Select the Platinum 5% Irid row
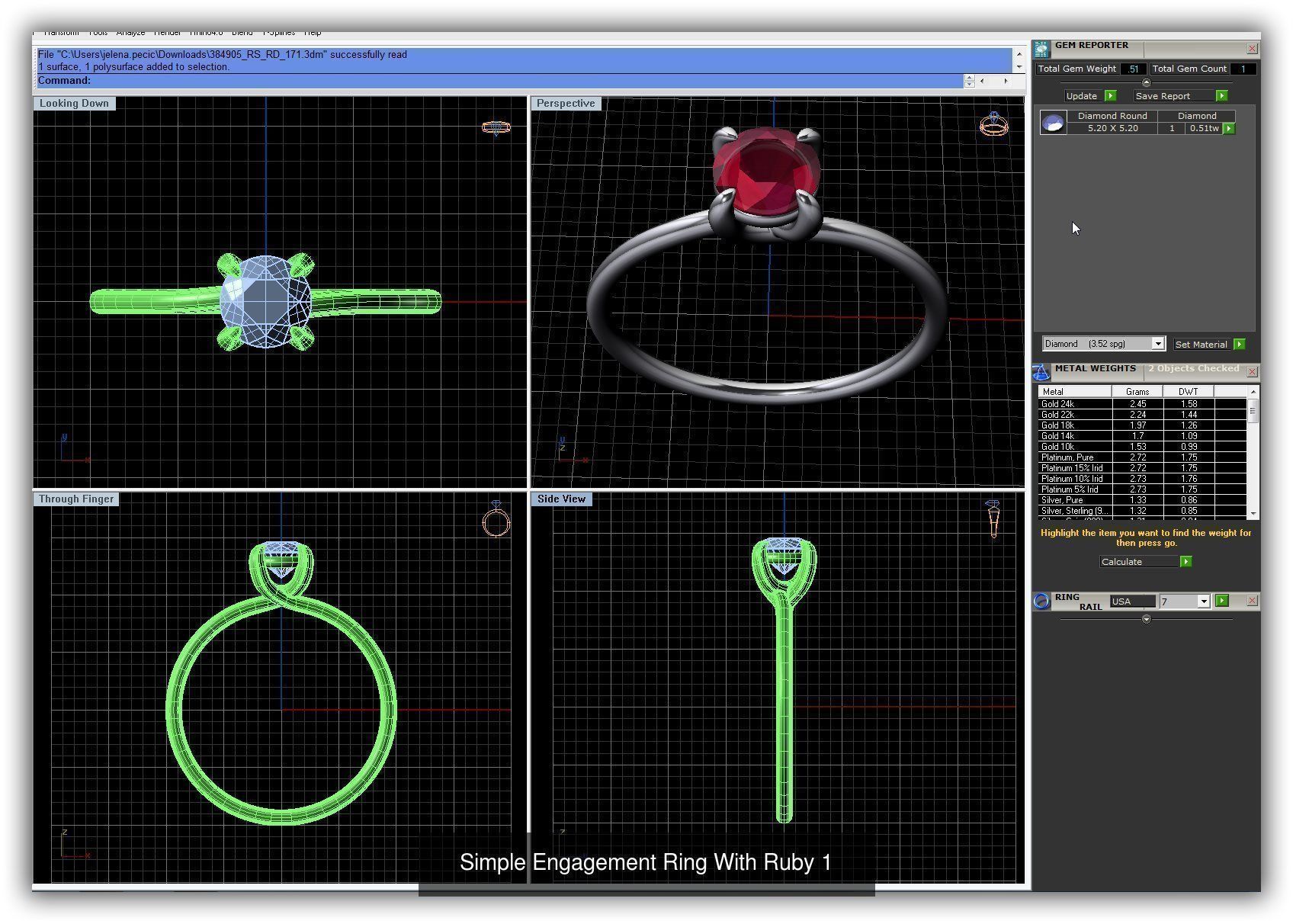1293x924 pixels. pyautogui.click(x=1141, y=489)
